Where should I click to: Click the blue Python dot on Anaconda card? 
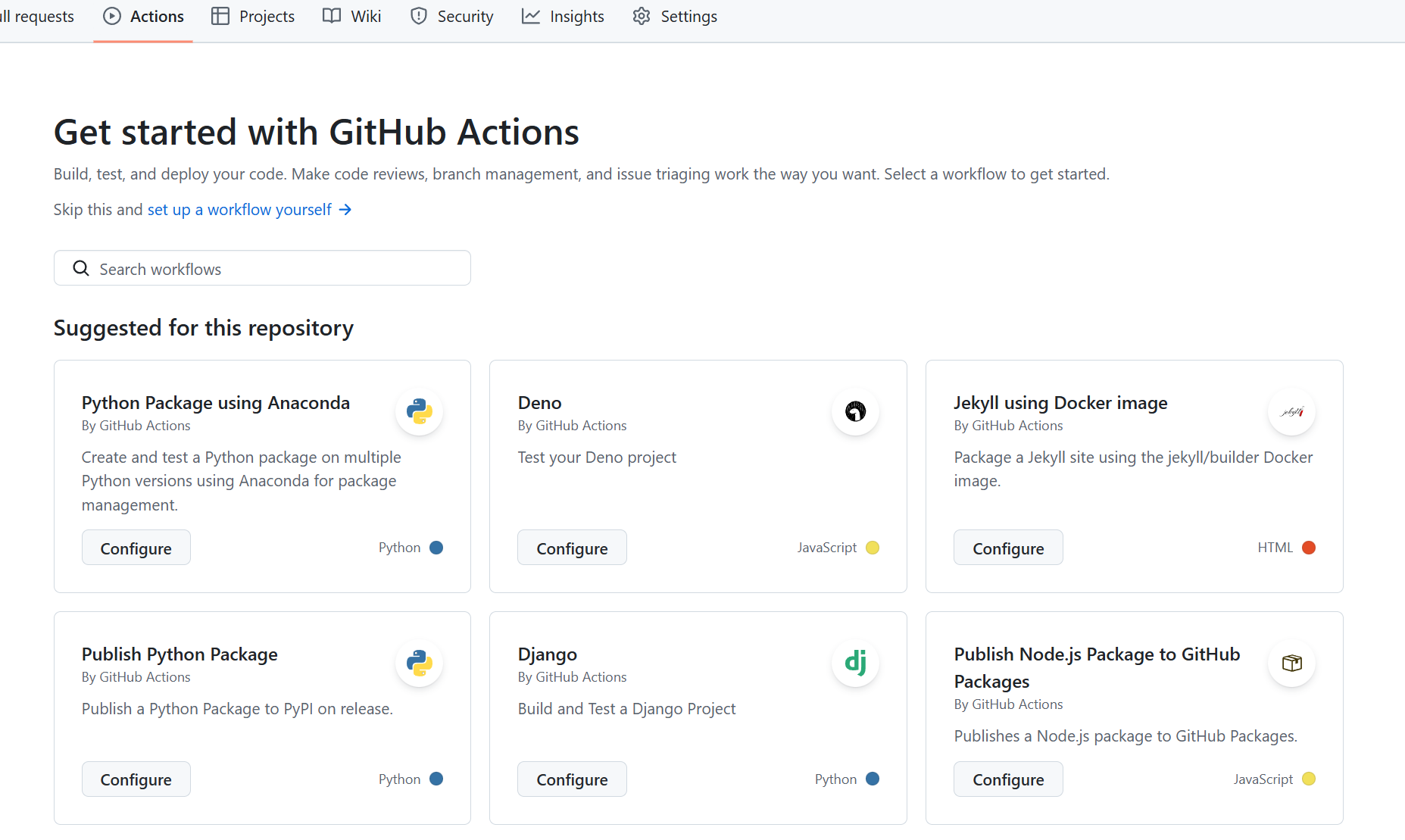coord(436,548)
